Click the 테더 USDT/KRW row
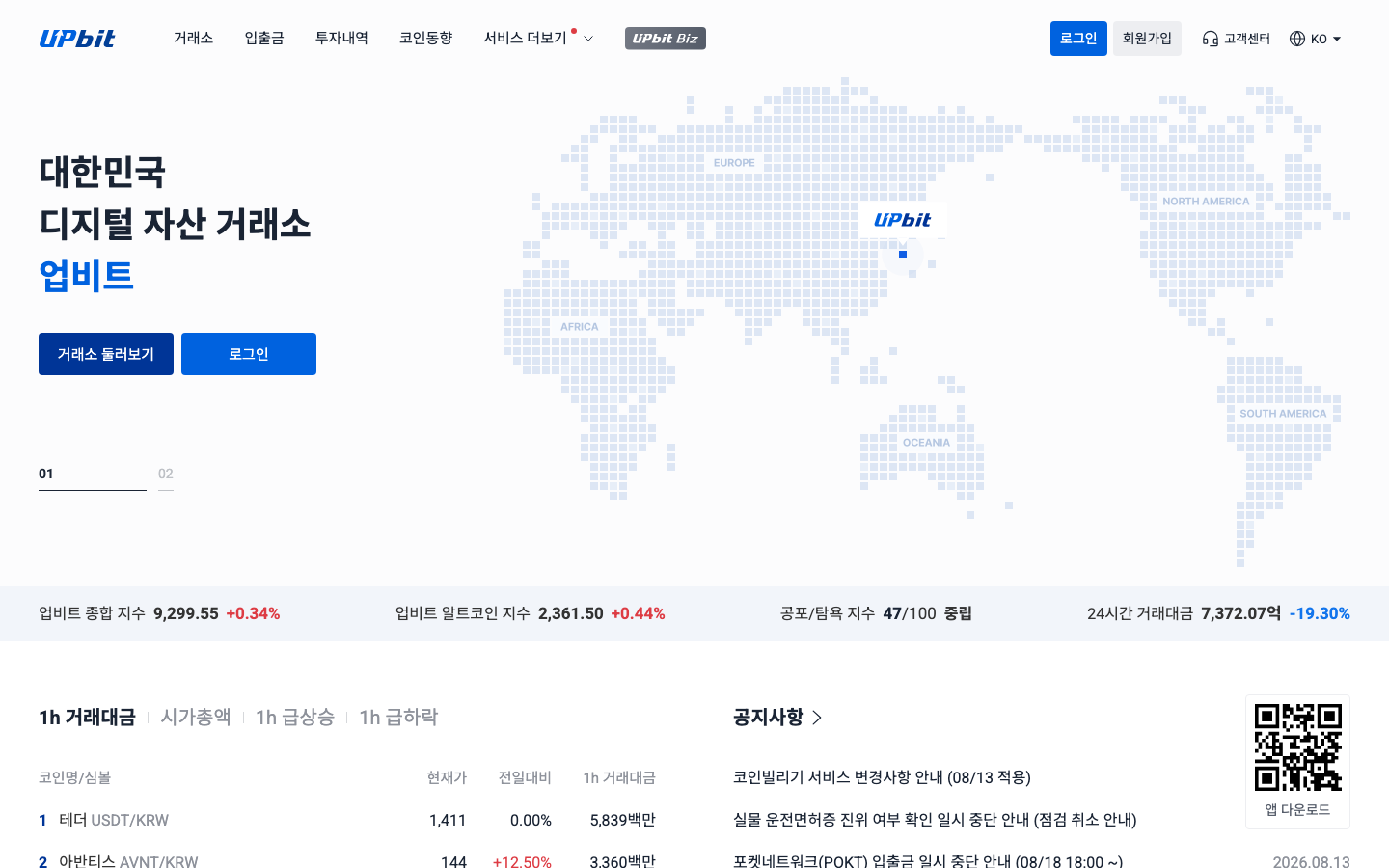This screenshot has width=1389, height=868. 347,820
